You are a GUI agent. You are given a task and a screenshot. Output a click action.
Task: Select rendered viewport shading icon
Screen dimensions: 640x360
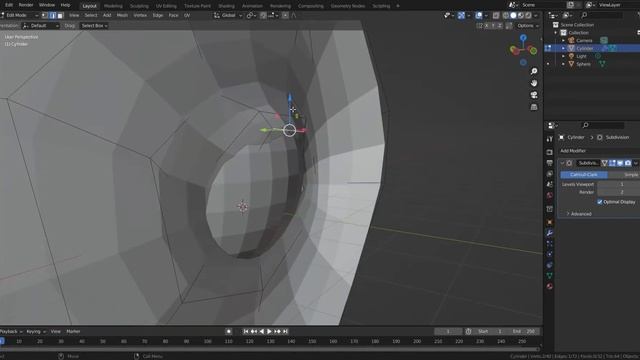tap(528, 15)
